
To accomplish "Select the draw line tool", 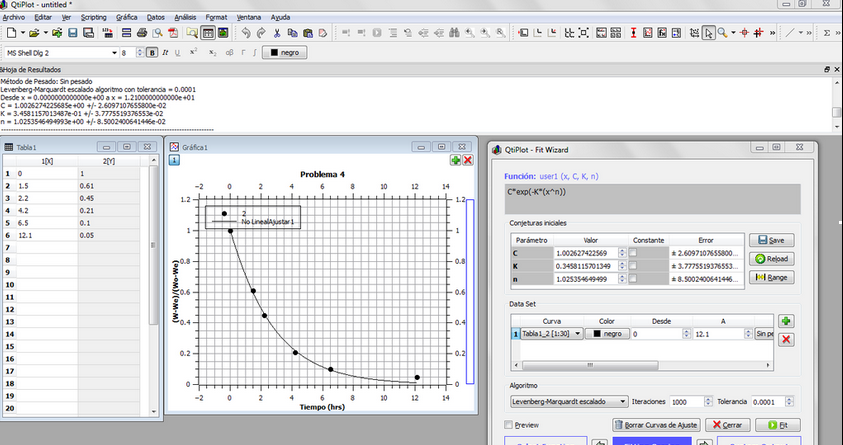I will tap(789, 33).
